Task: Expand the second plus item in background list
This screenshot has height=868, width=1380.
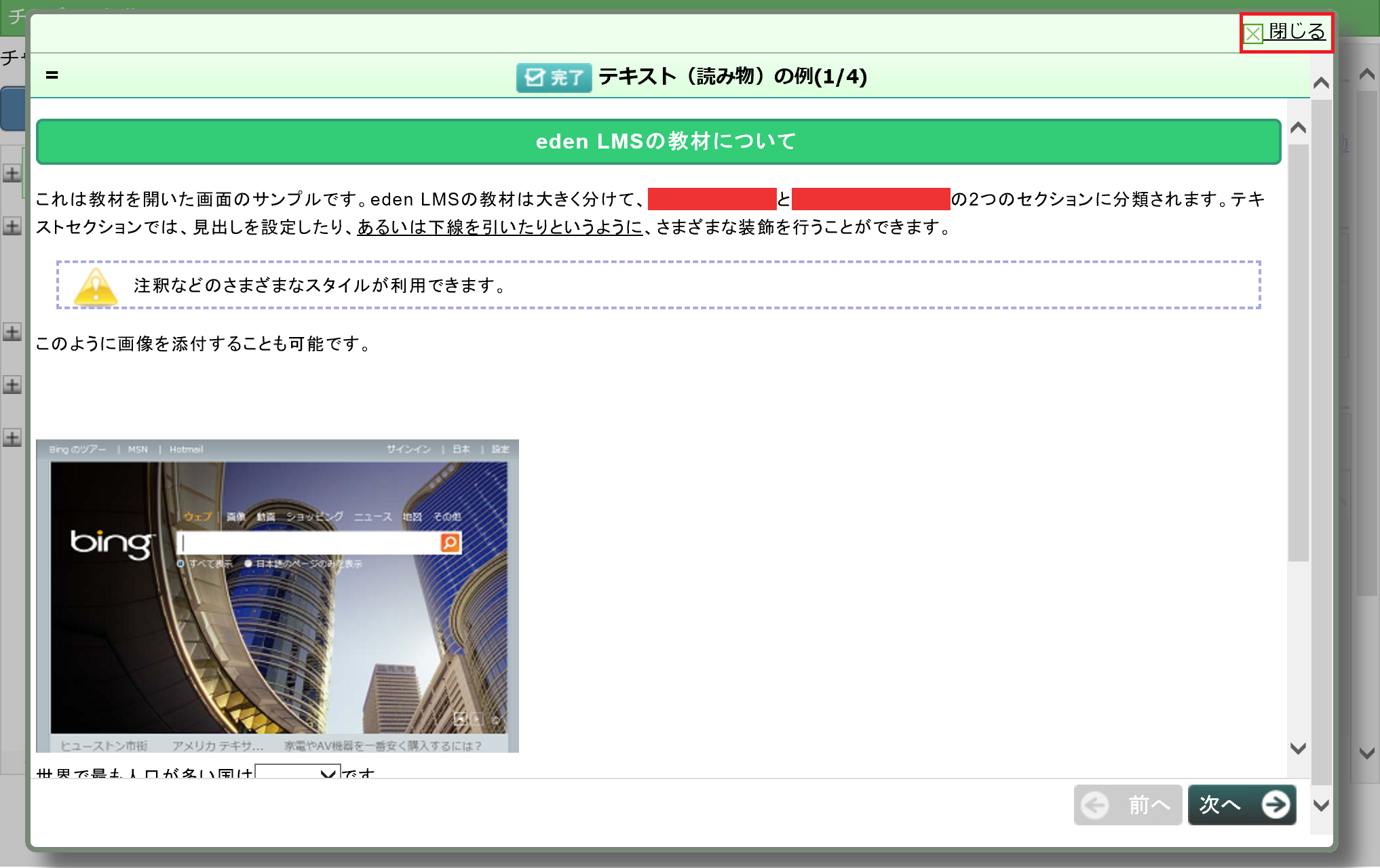Action: (x=12, y=226)
